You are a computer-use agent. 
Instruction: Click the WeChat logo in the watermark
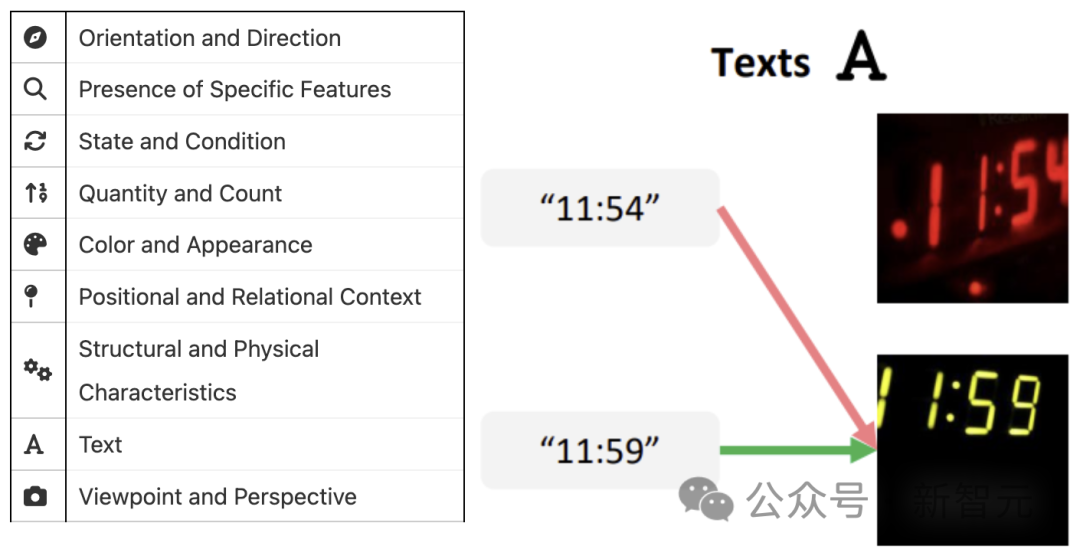click(x=706, y=499)
